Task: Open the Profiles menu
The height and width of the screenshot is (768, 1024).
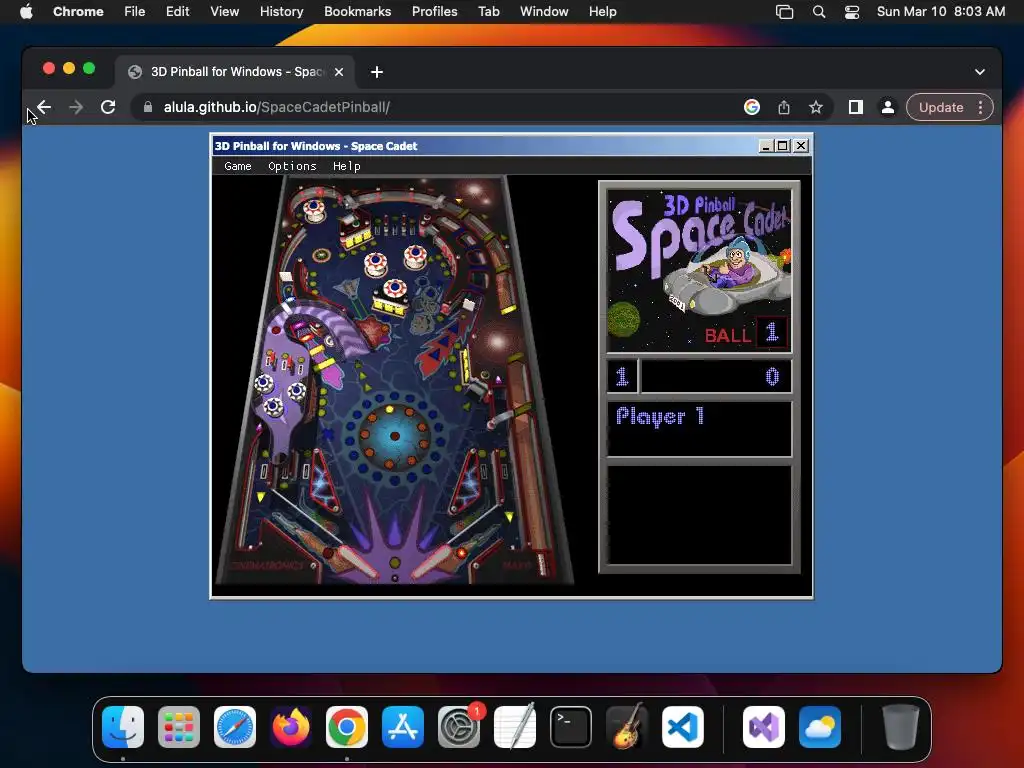Action: click(x=434, y=11)
